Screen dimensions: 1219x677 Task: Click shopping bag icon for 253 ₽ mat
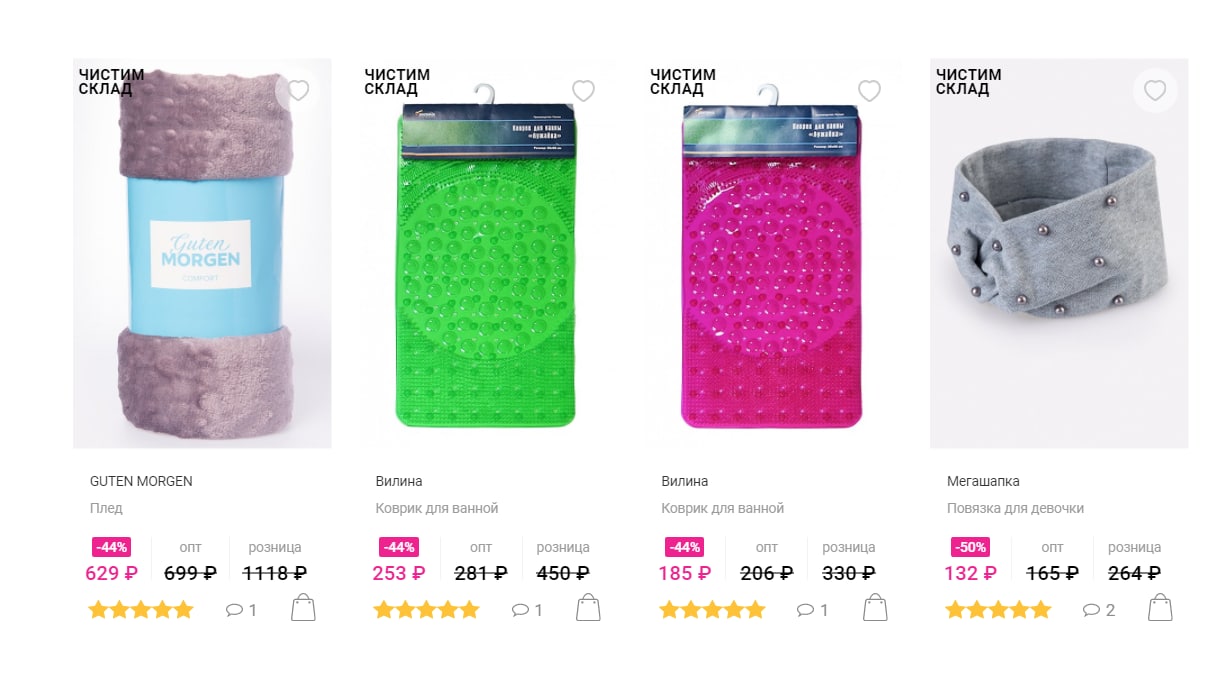pyautogui.click(x=588, y=607)
